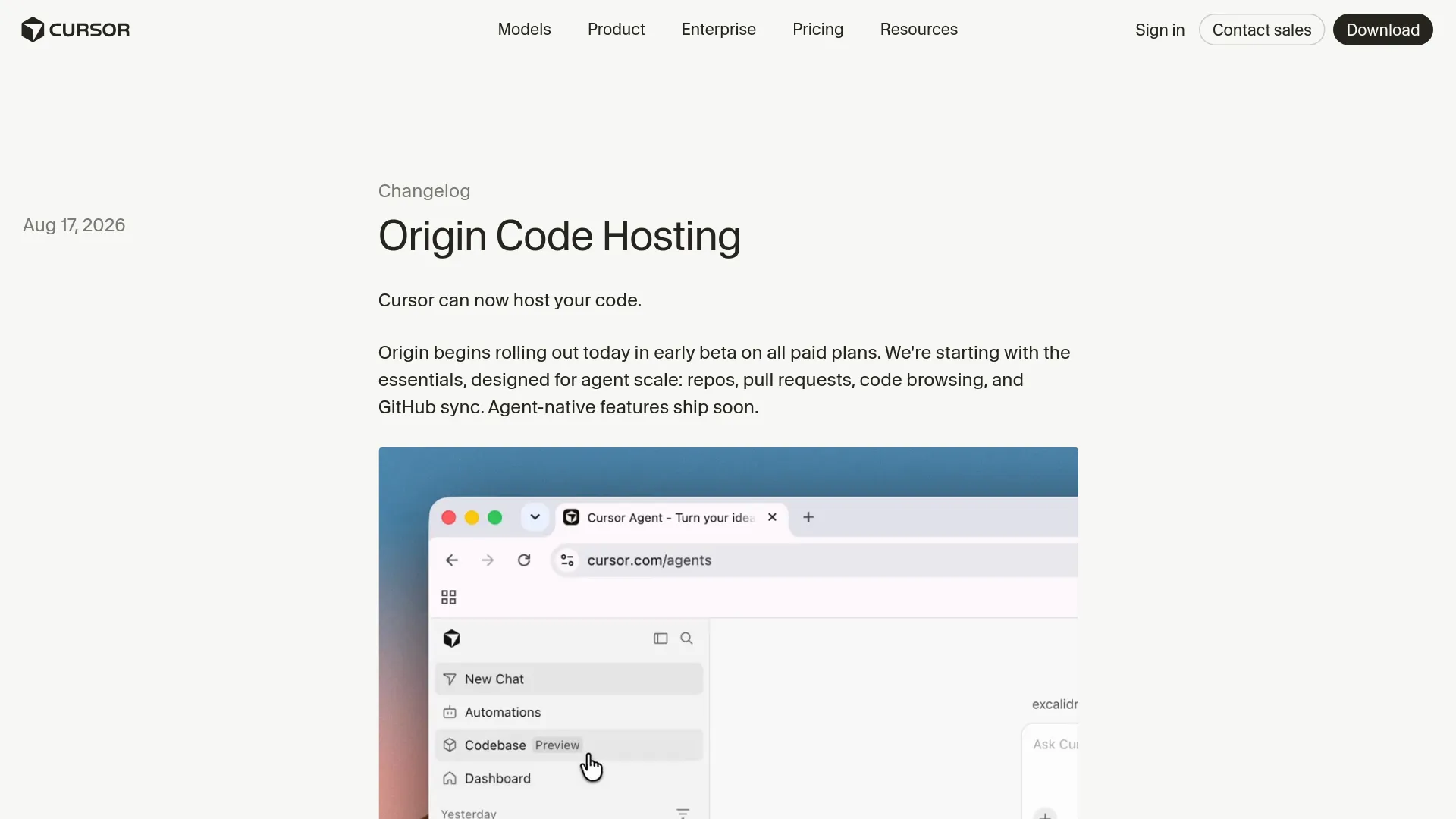The height and width of the screenshot is (819, 1456).
Task: Click the browser reload icon
Action: pyautogui.click(x=524, y=560)
